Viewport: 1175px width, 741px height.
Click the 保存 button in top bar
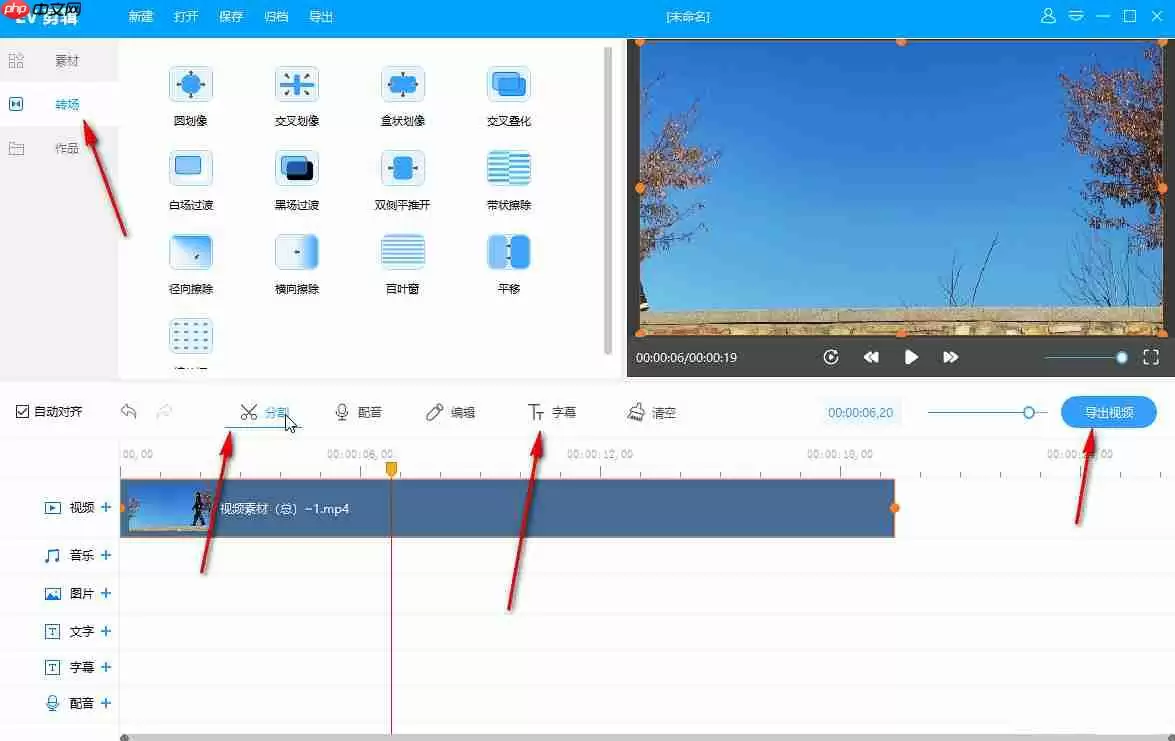coord(231,17)
